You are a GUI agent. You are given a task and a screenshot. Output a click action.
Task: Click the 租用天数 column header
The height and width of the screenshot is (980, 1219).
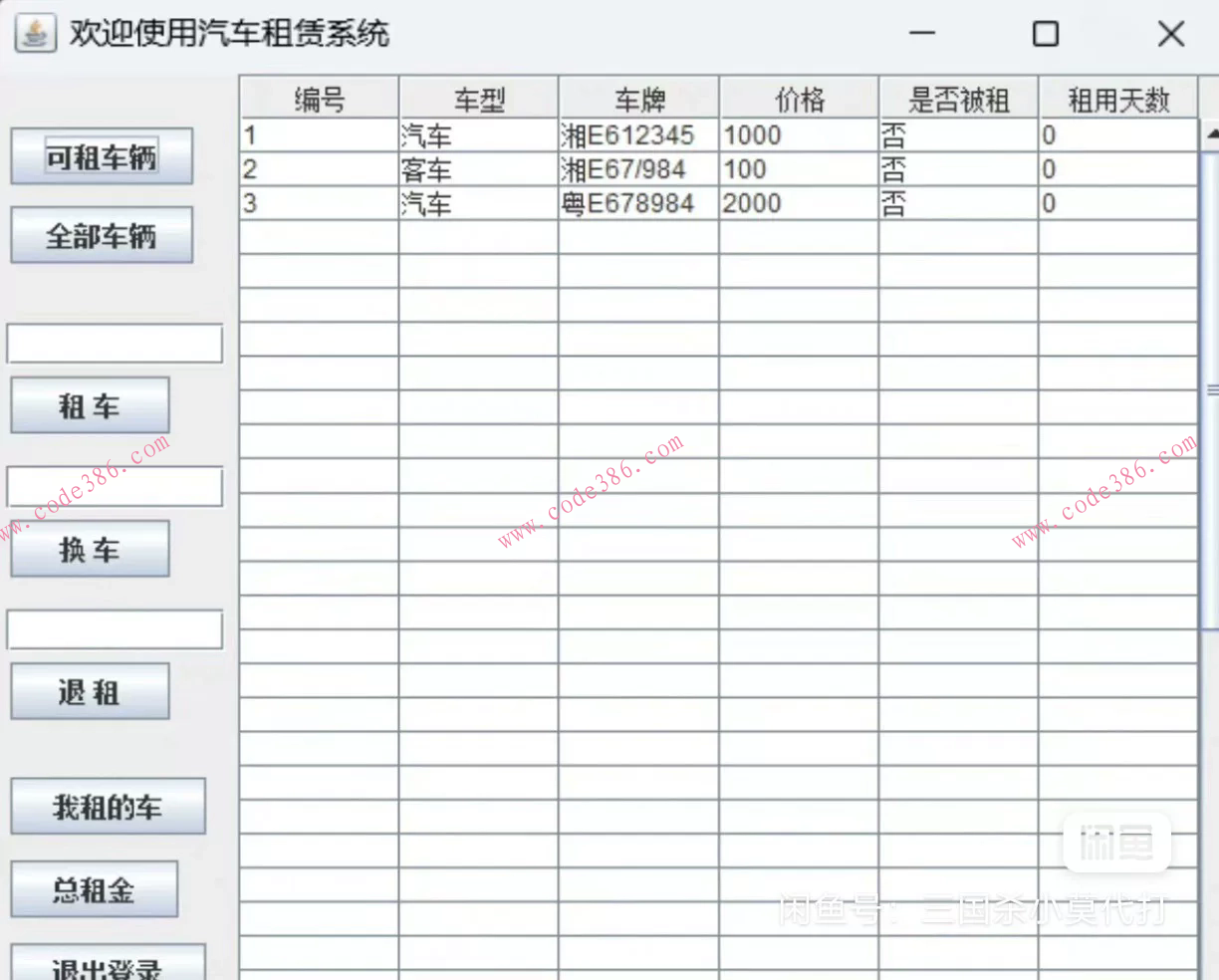click(1118, 99)
